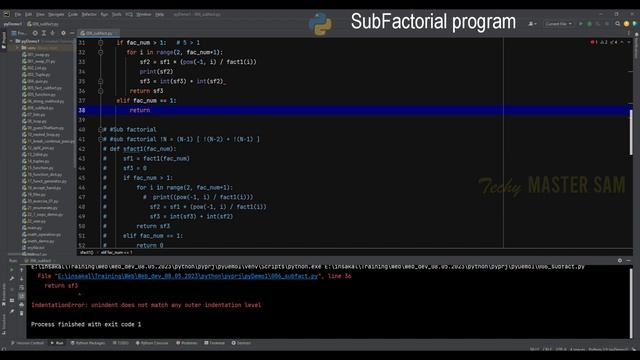Screen dimensions: 640x360
Task: Go to previous highlighted error up arrow
Action: pos(622,42)
